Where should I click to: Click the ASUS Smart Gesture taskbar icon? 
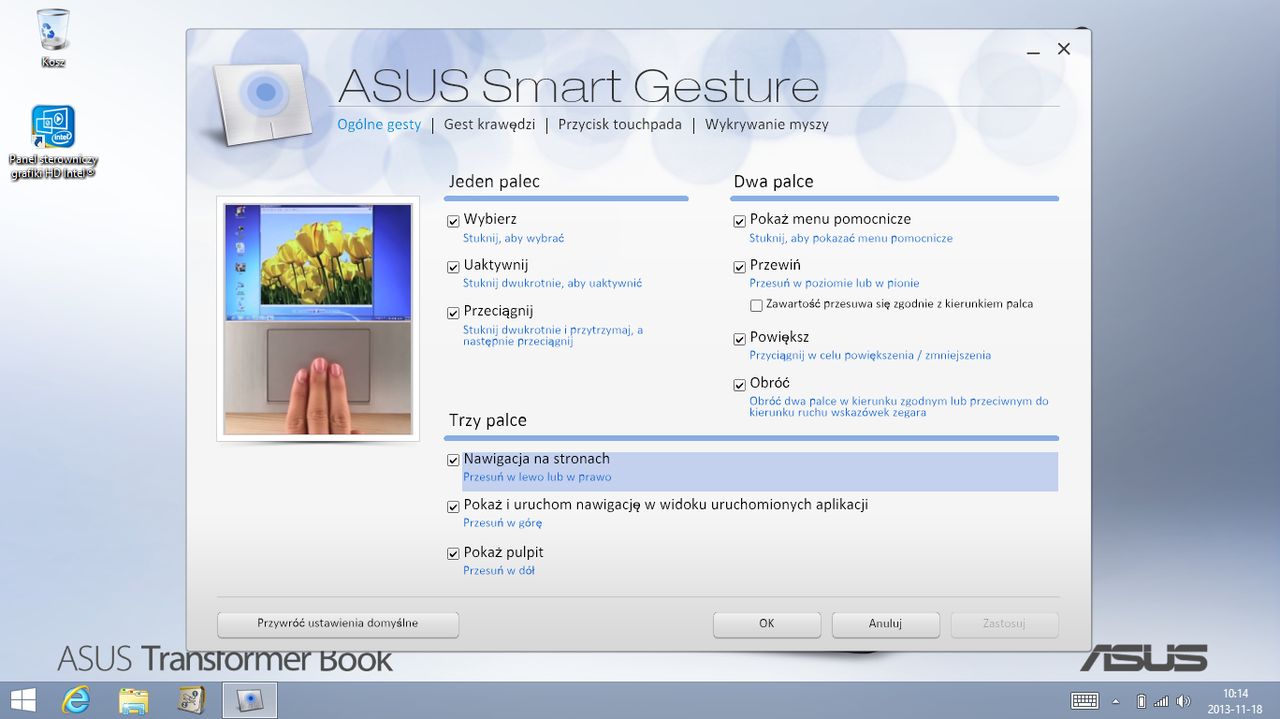tap(249, 700)
